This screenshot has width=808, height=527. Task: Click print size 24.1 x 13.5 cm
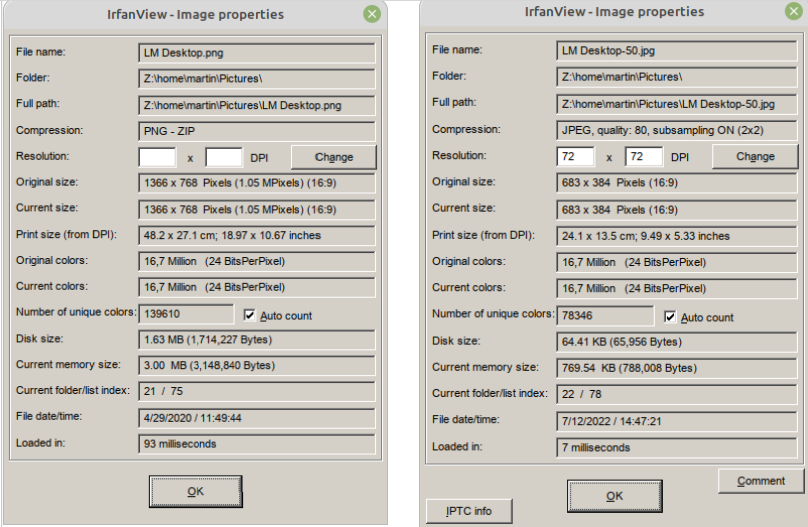[677, 236]
